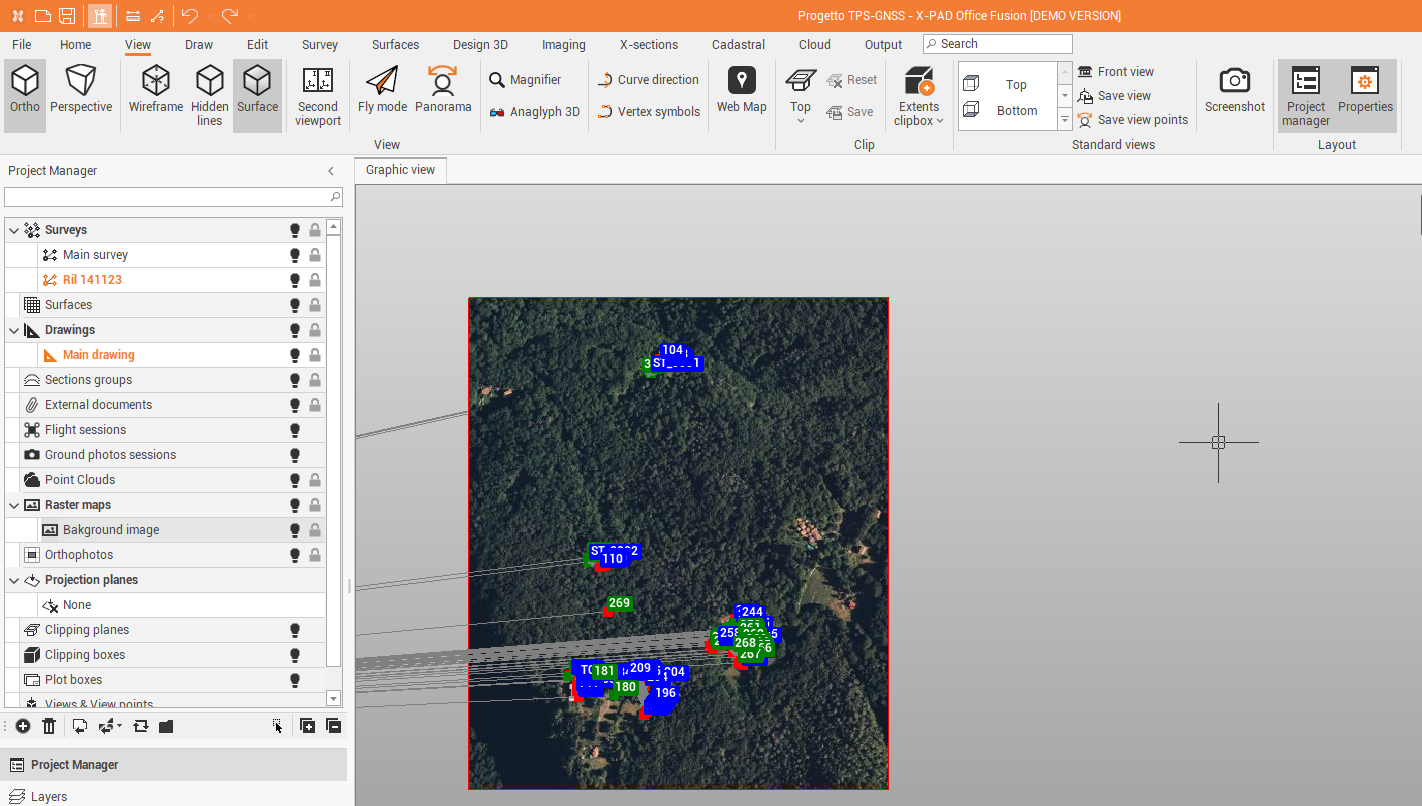Switch to the Cadastral ribbon tab

tap(738, 45)
